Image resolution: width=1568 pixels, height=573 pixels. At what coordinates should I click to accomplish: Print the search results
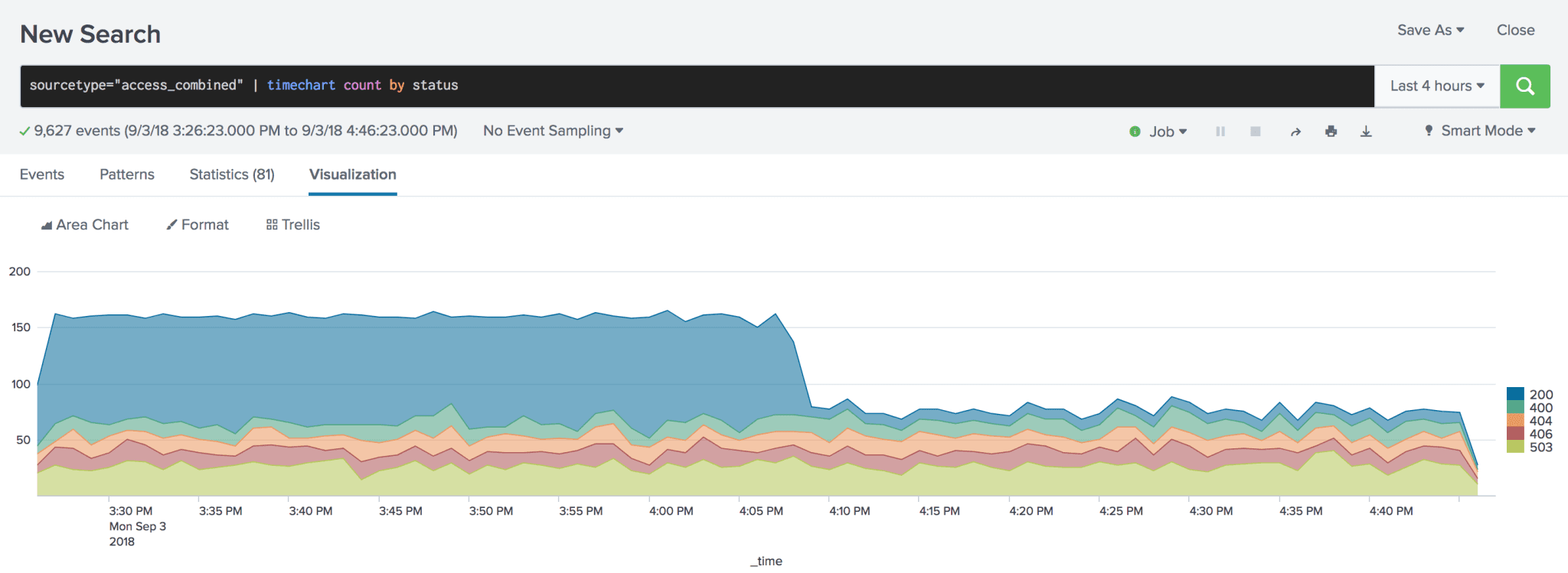(1331, 132)
